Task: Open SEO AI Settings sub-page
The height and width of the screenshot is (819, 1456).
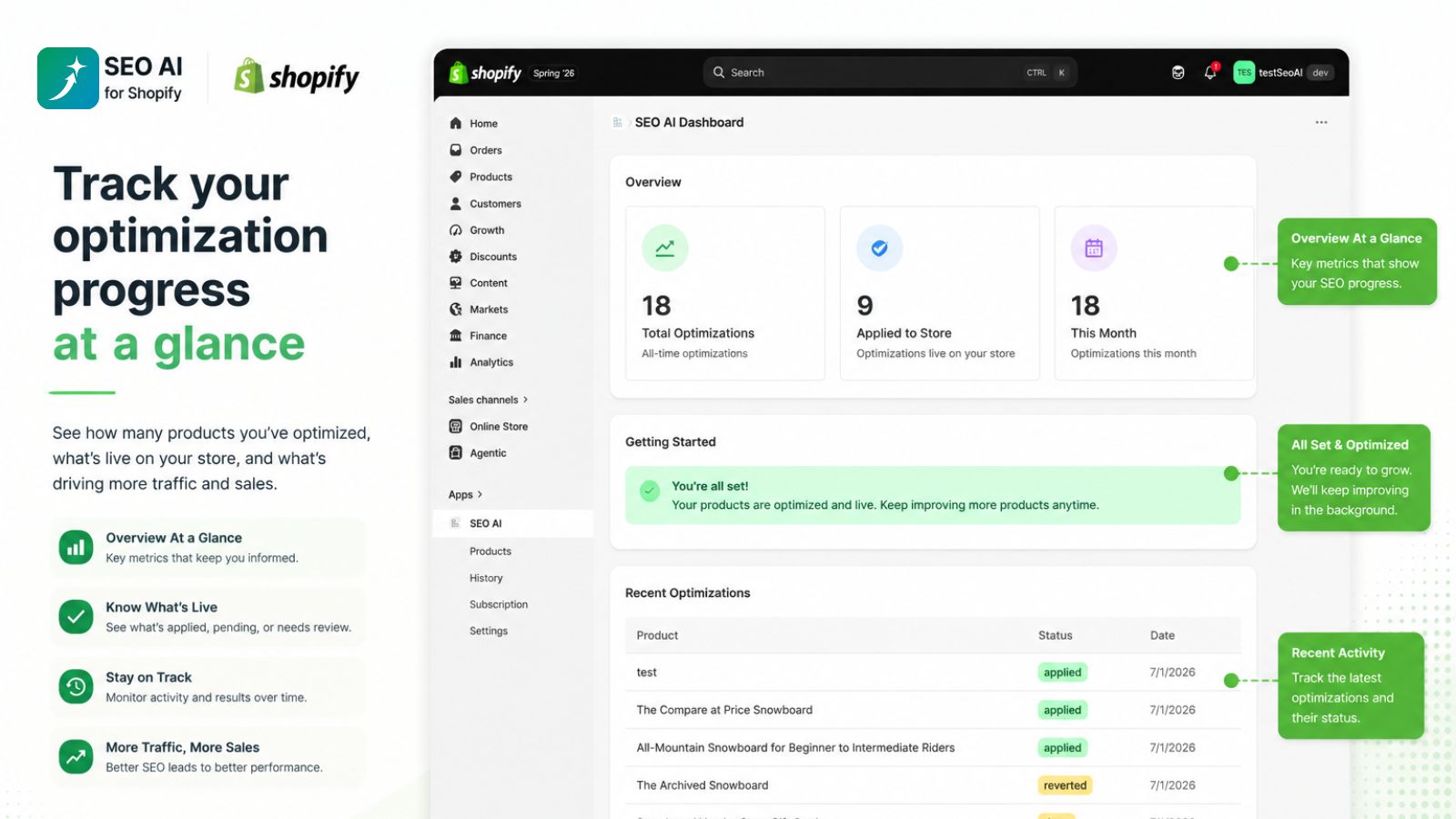Action: pyautogui.click(x=489, y=631)
